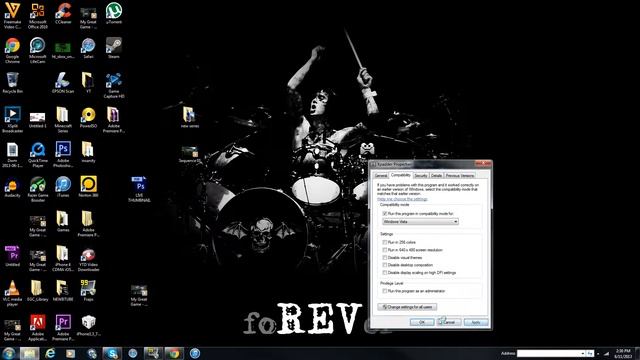Enable Run in 640 x 480 screen resolution
The width and height of the screenshot is (640, 360).
(x=384, y=250)
